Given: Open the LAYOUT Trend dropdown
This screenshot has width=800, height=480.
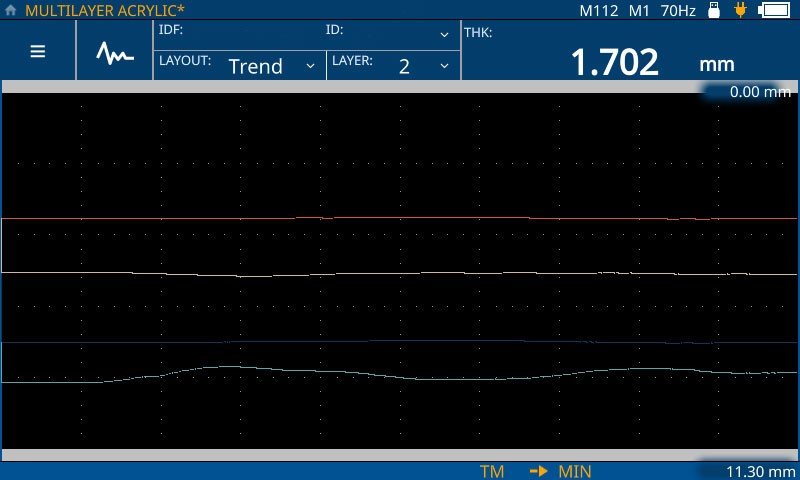Looking at the screenshot, I should 240,65.
